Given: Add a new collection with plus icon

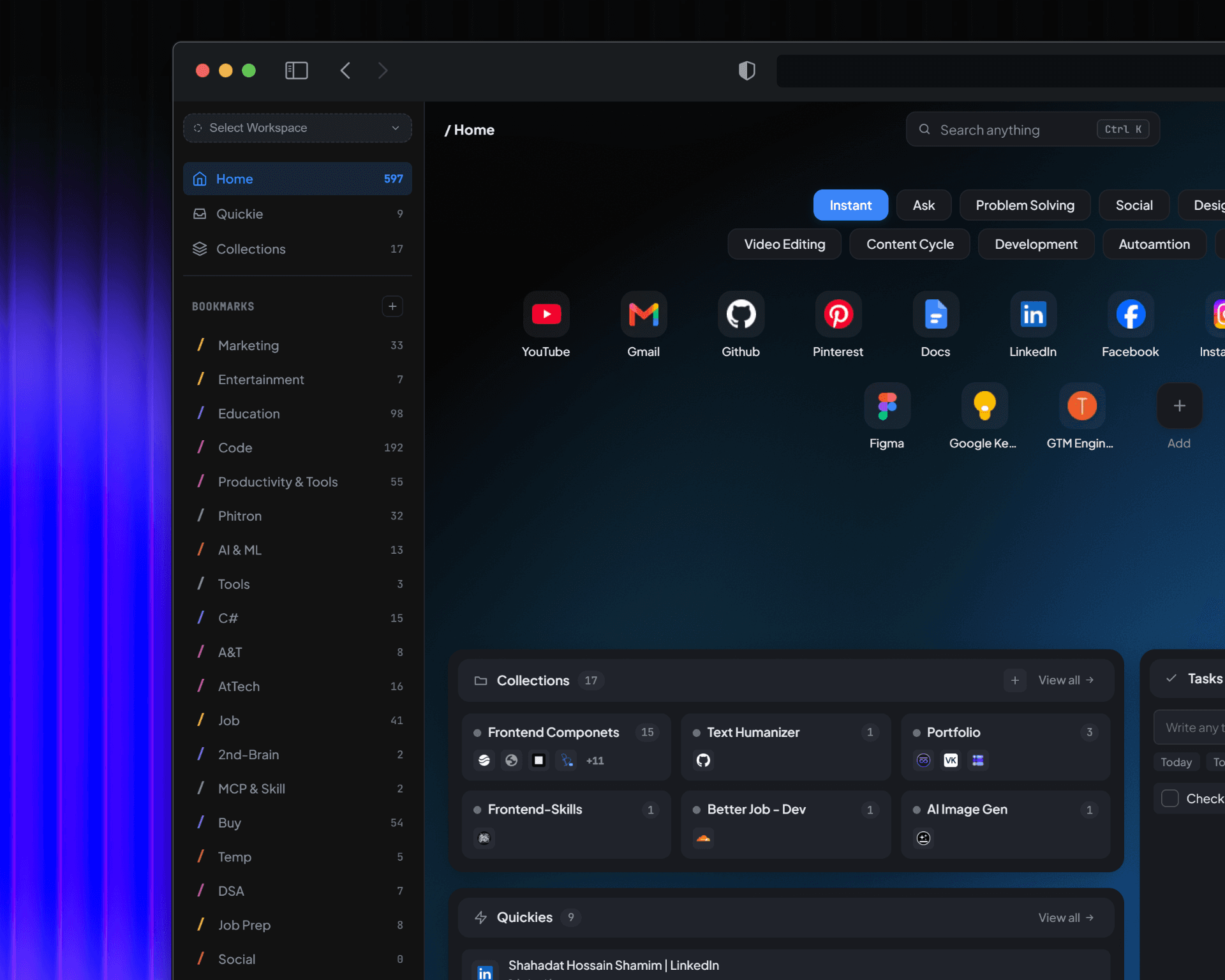Looking at the screenshot, I should 1015,680.
